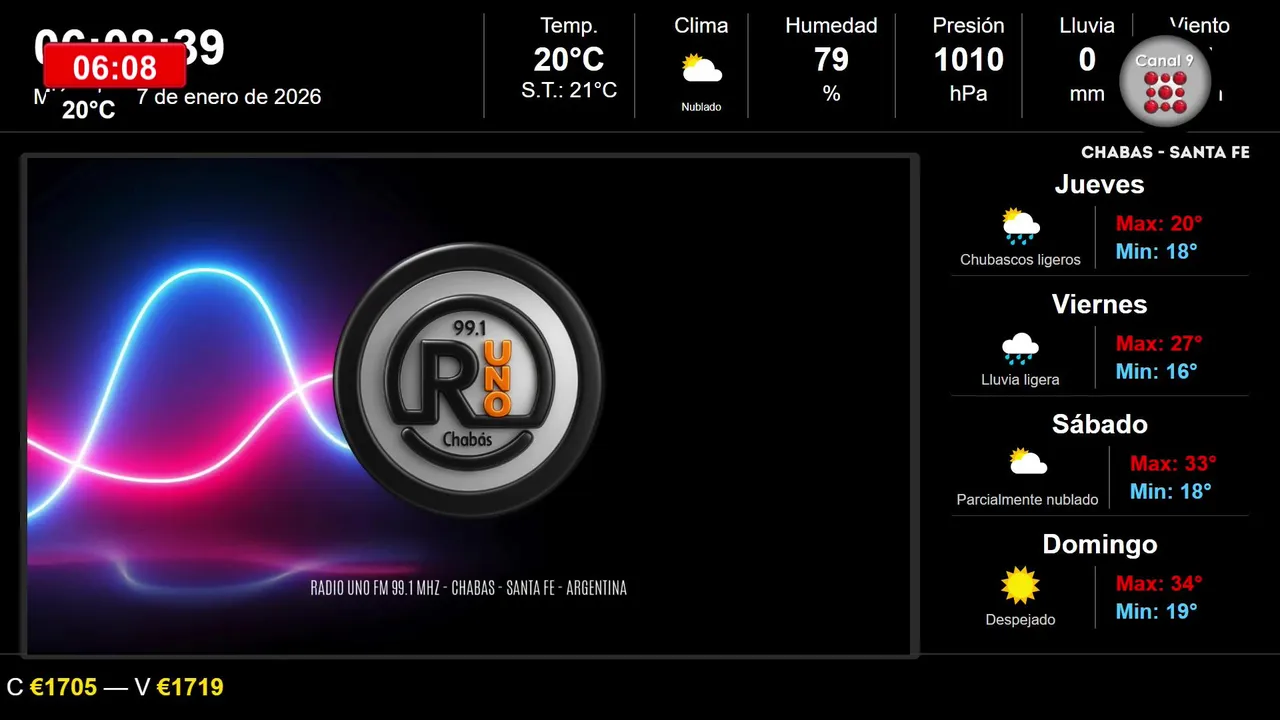
Task: Click the Despejado label
Action: coord(1020,620)
